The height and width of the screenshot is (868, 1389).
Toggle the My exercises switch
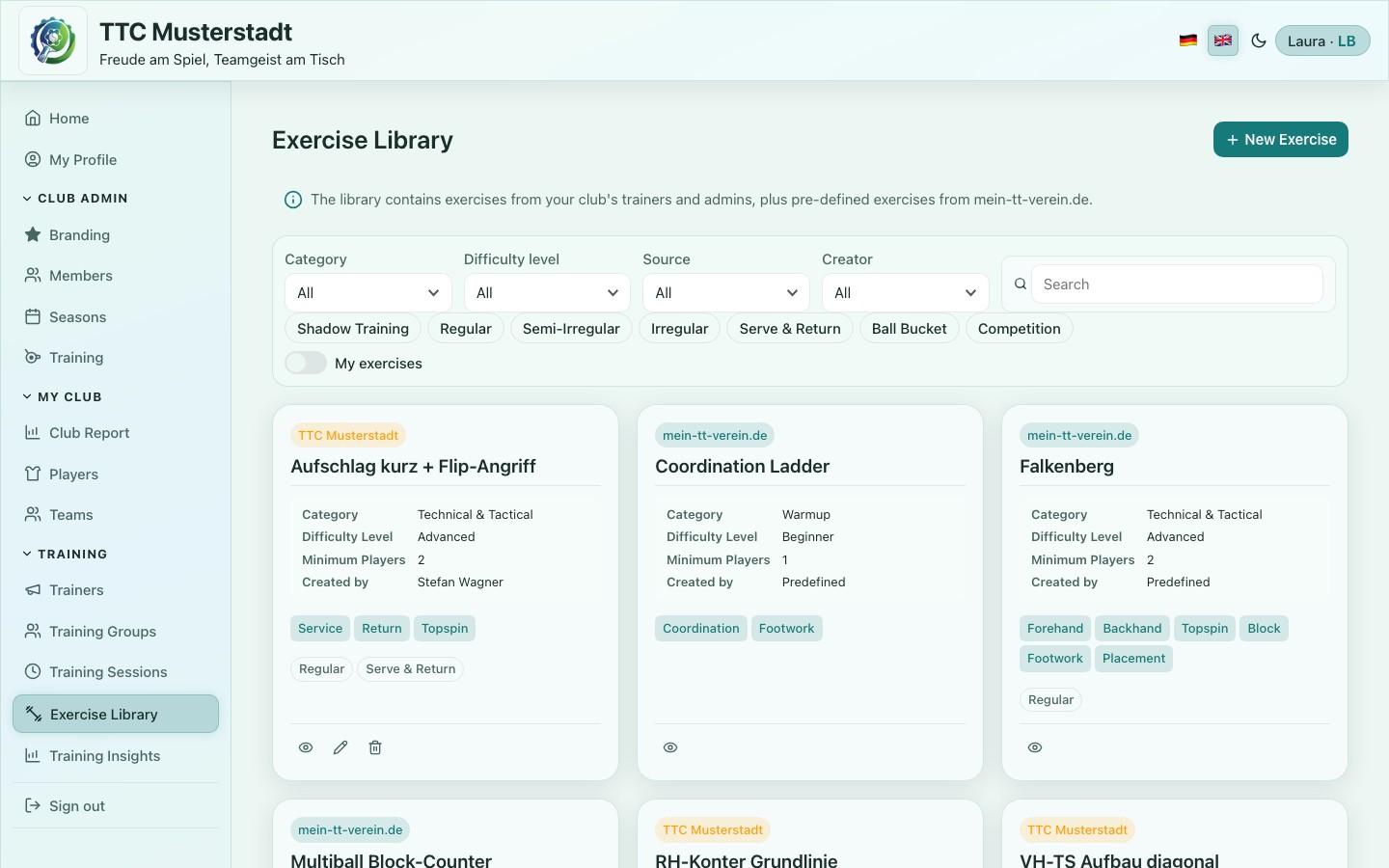[x=306, y=363]
